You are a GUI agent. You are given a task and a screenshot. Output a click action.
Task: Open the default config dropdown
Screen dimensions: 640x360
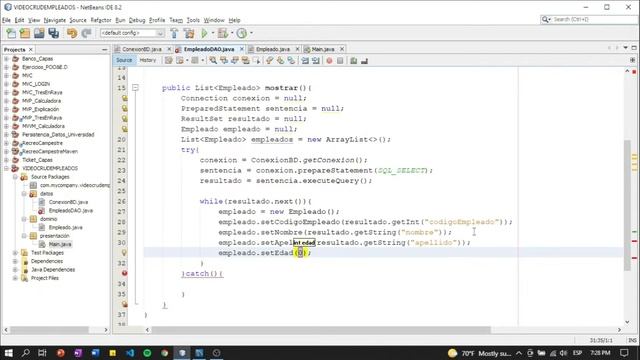point(132,33)
